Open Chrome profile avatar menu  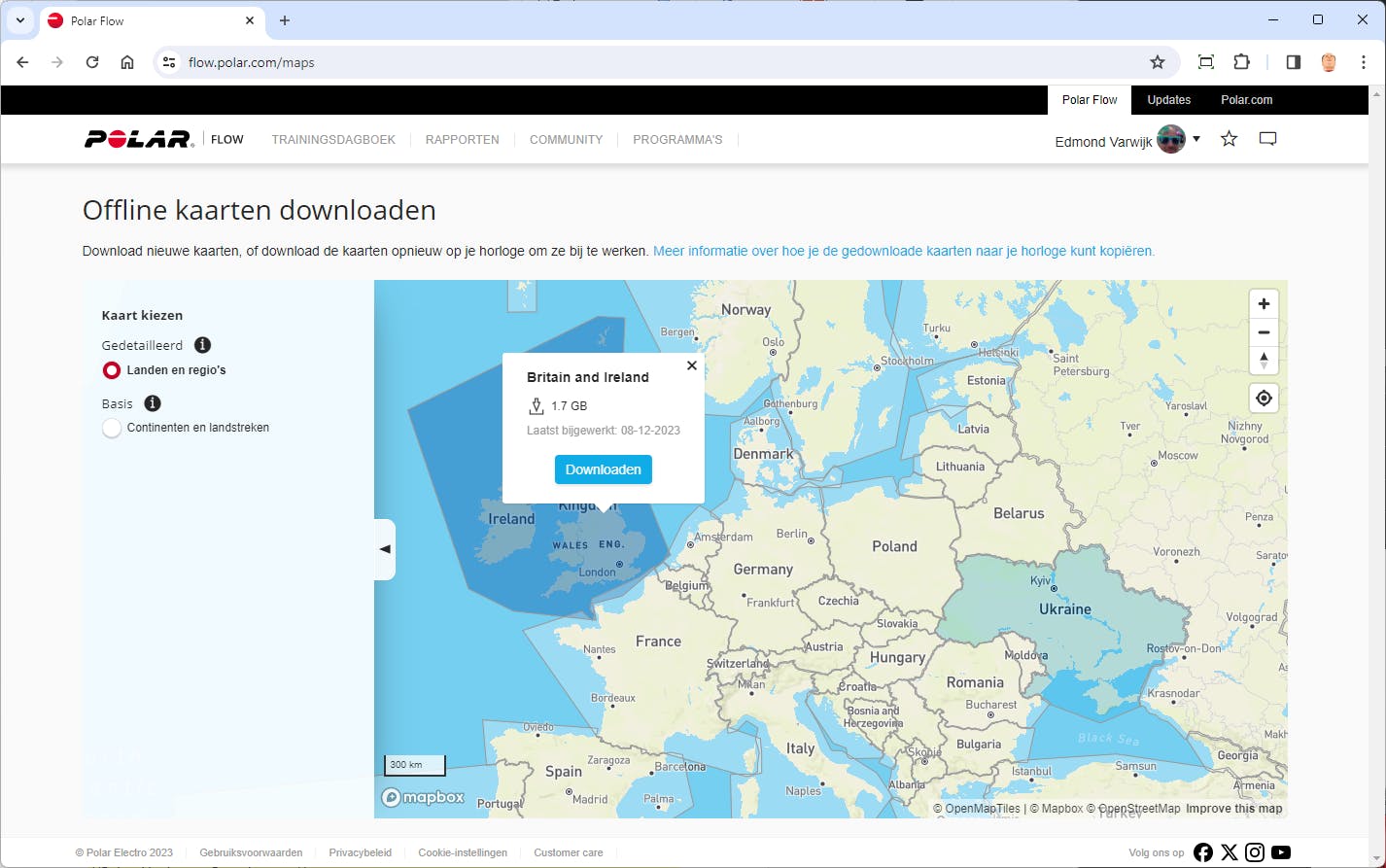pos(1329,62)
